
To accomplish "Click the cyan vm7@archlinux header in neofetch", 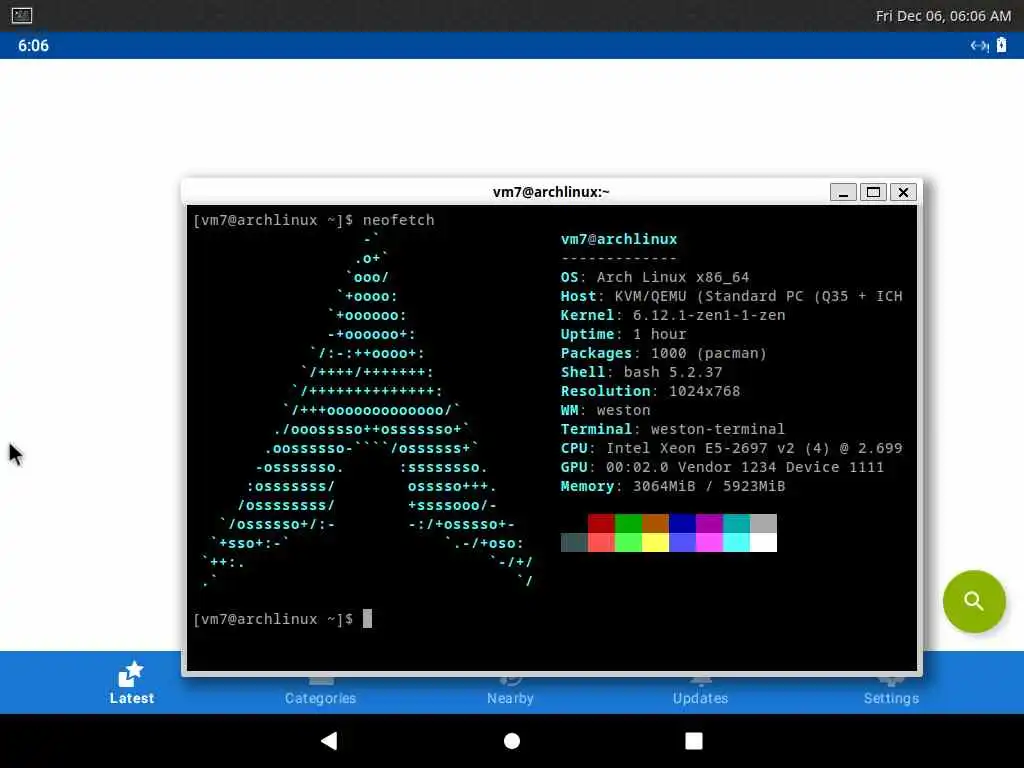I will point(618,239).
